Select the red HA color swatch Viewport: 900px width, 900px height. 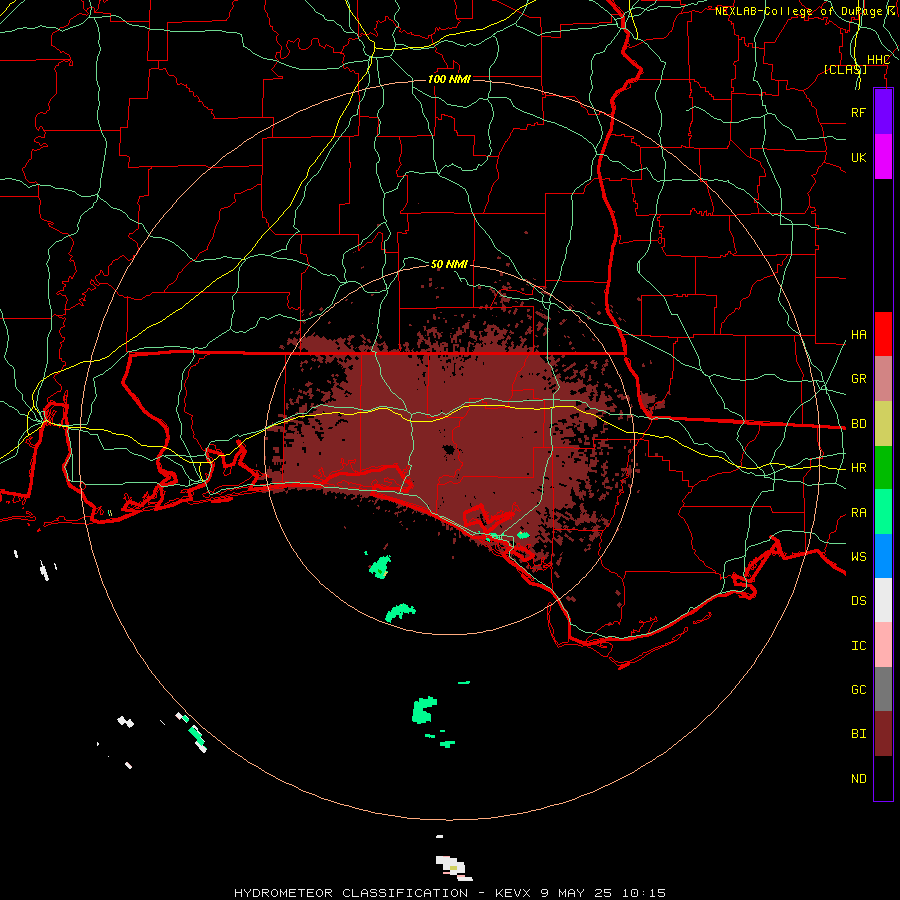(x=883, y=334)
